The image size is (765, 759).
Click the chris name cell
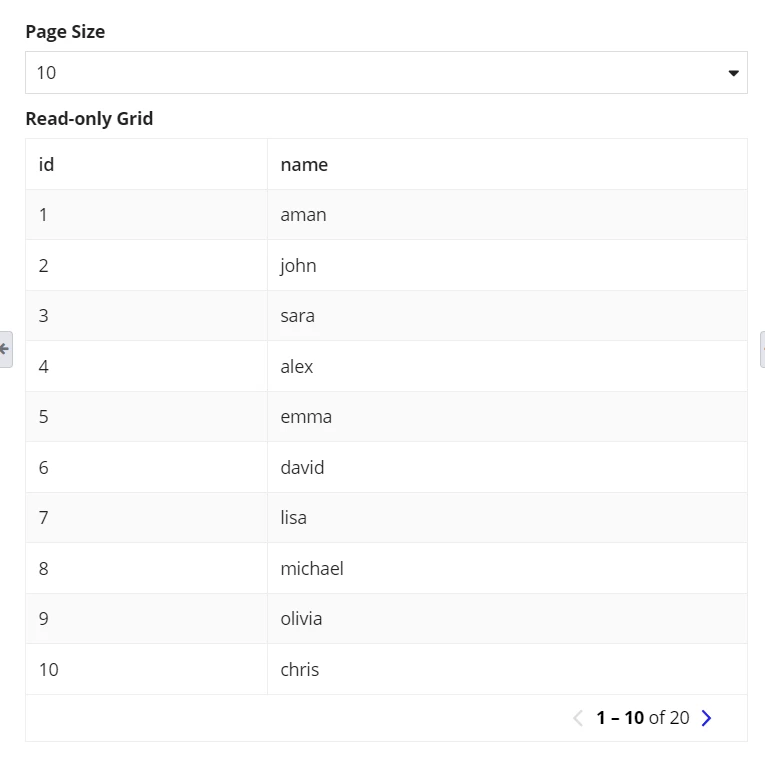[507, 669]
